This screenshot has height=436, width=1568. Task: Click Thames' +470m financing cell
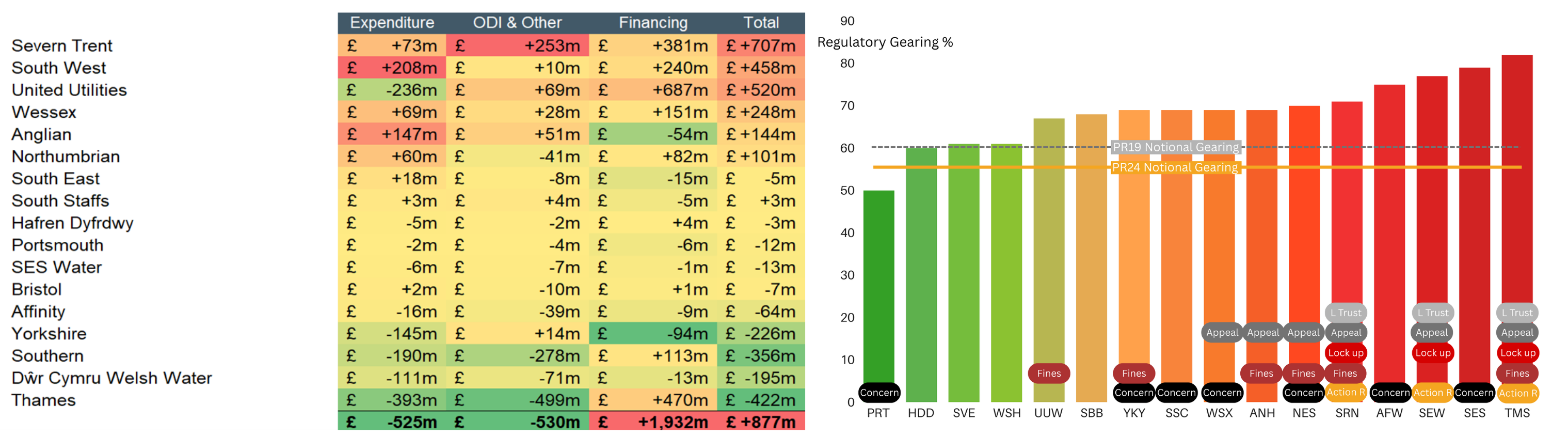[653, 400]
